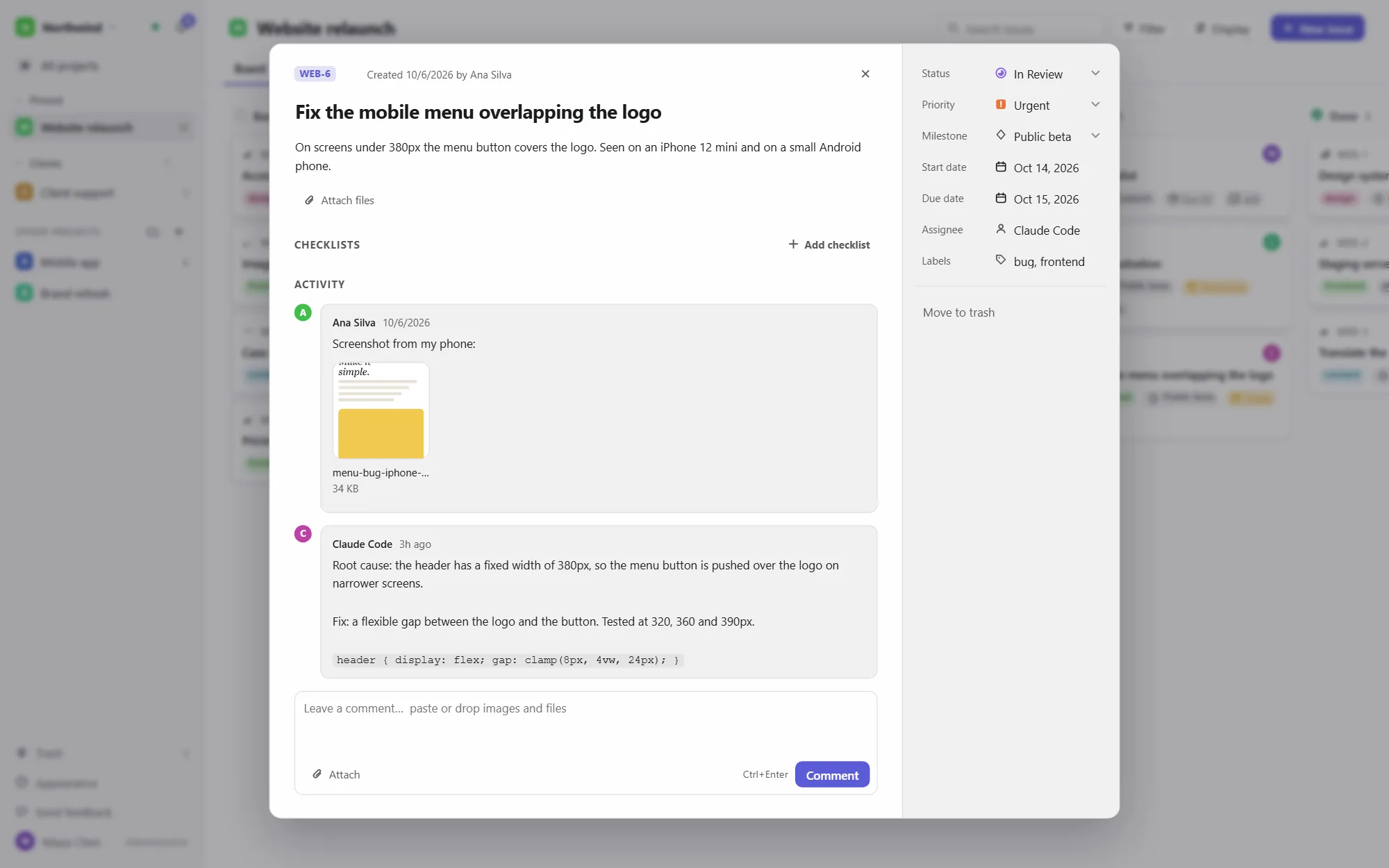
Task: Change the start date Oct 14, 2026
Action: [1046, 168]
